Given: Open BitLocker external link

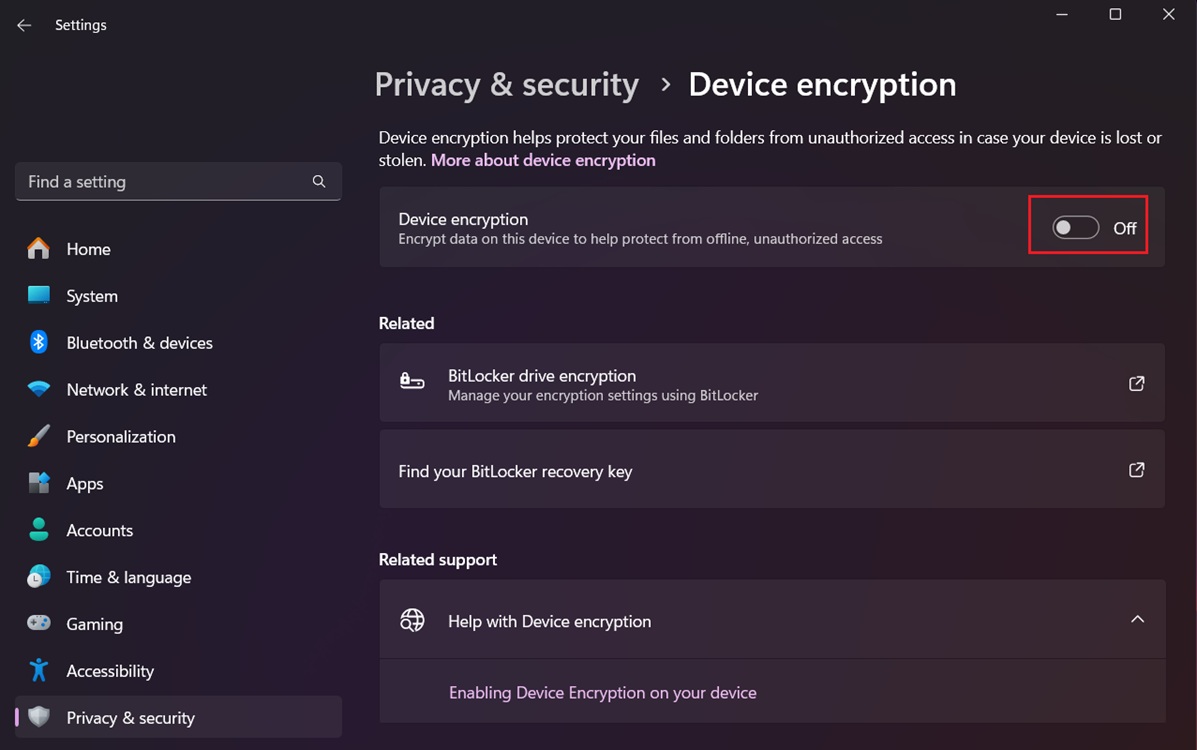Looking at the screenshot, I should point(1136,383).
